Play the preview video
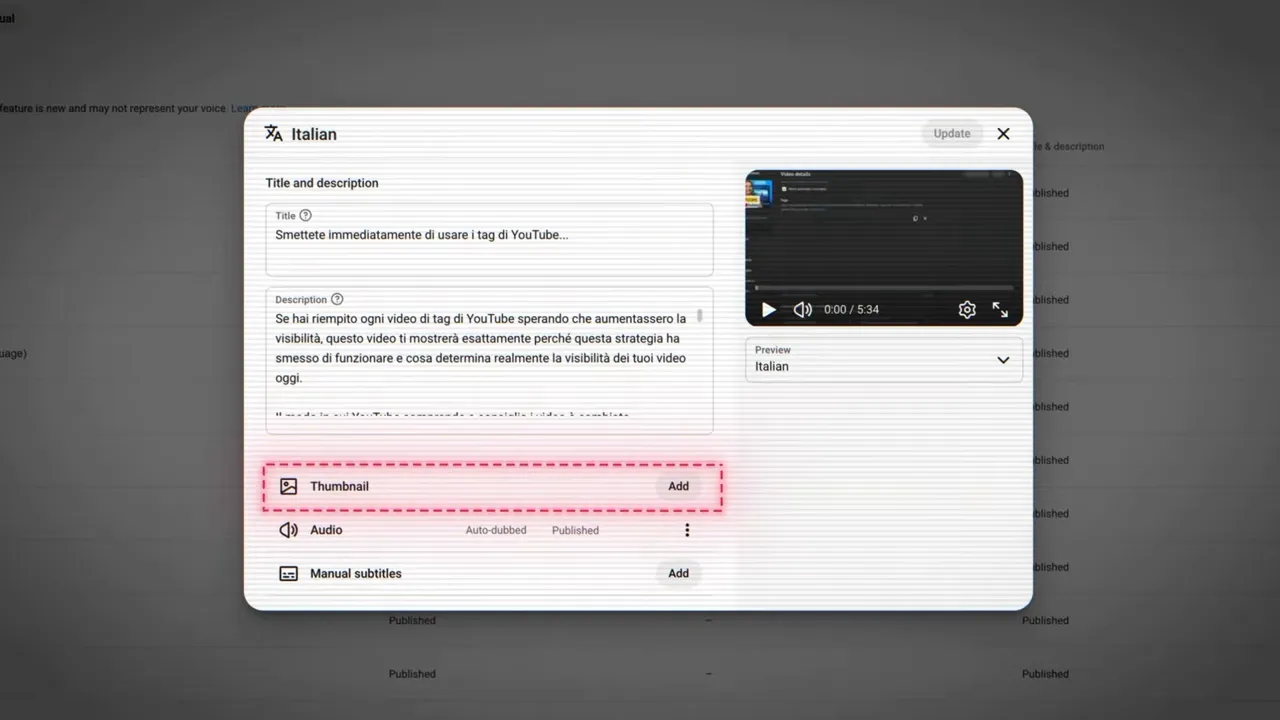 [x=768, y=310]
